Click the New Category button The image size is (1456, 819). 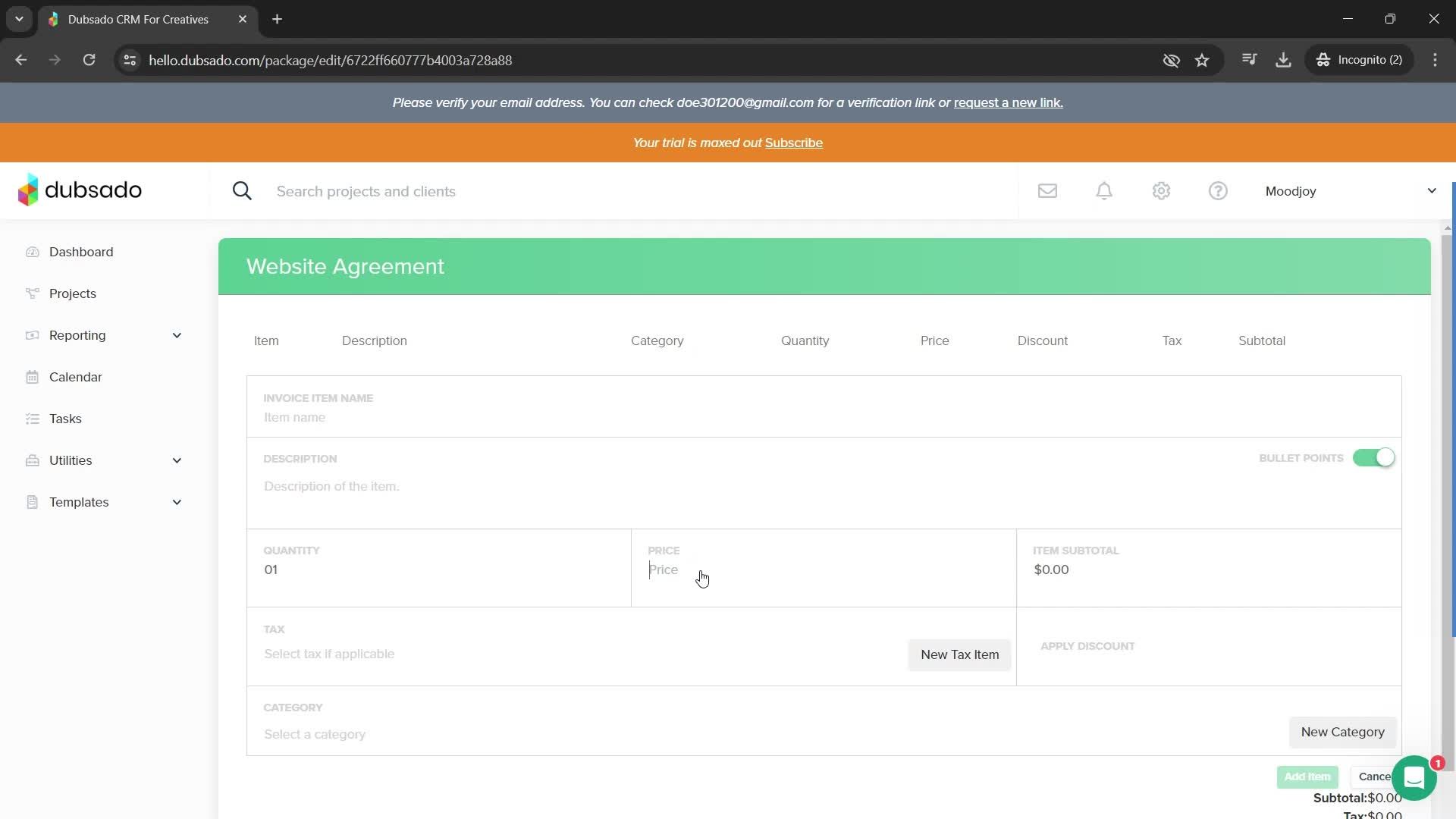pos(1342,732)
